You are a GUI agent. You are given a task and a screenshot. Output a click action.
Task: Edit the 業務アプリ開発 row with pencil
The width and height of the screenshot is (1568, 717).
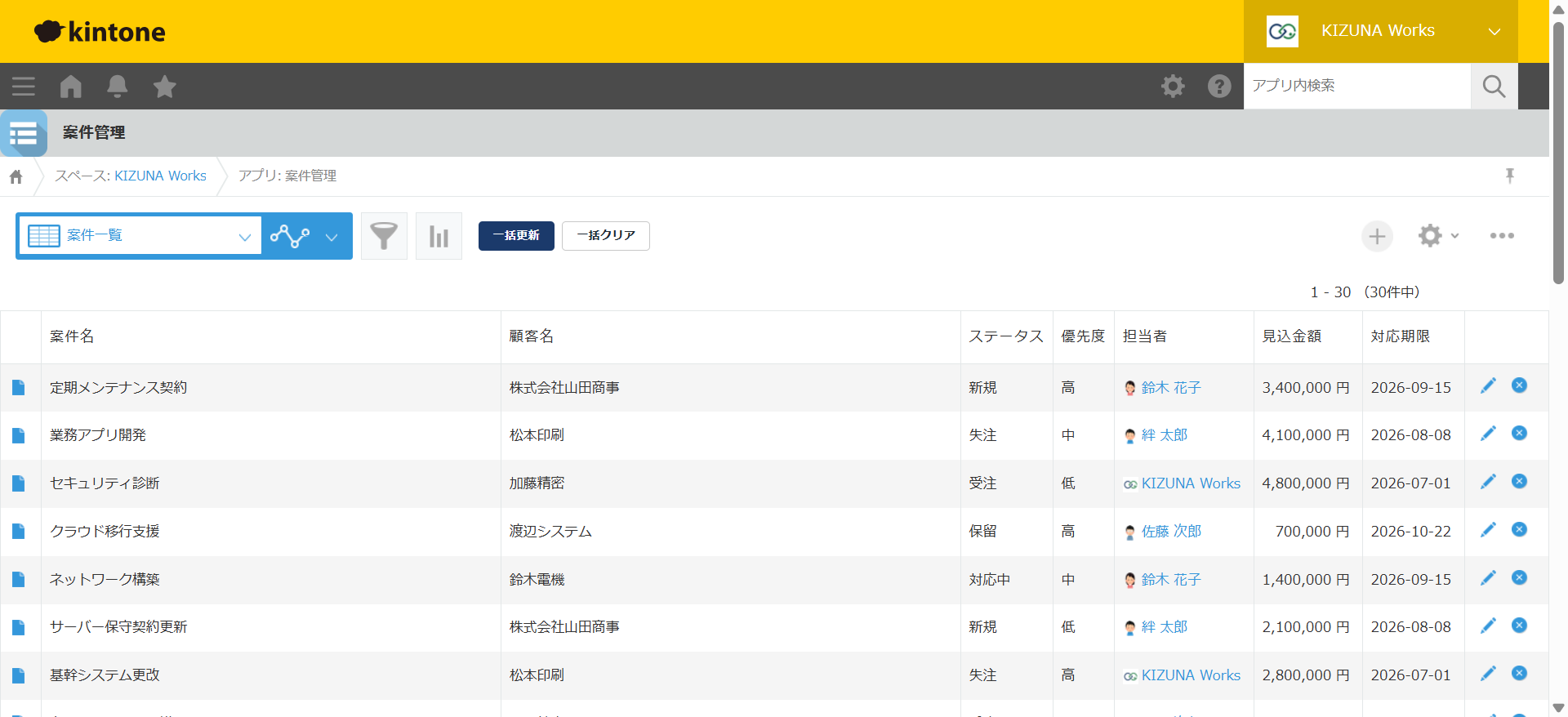click(x=1488, y=433)
